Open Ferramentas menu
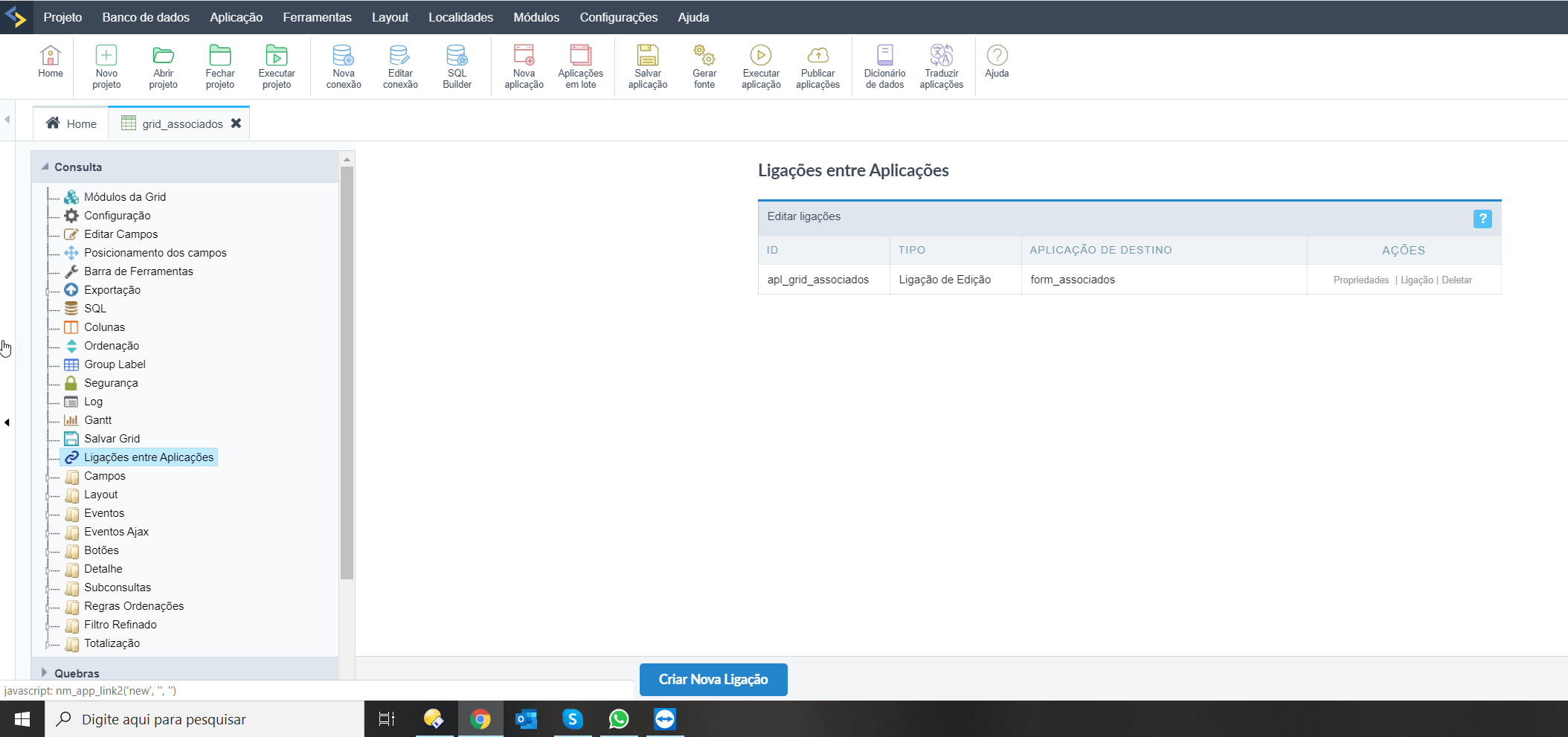 click(317, 17)
